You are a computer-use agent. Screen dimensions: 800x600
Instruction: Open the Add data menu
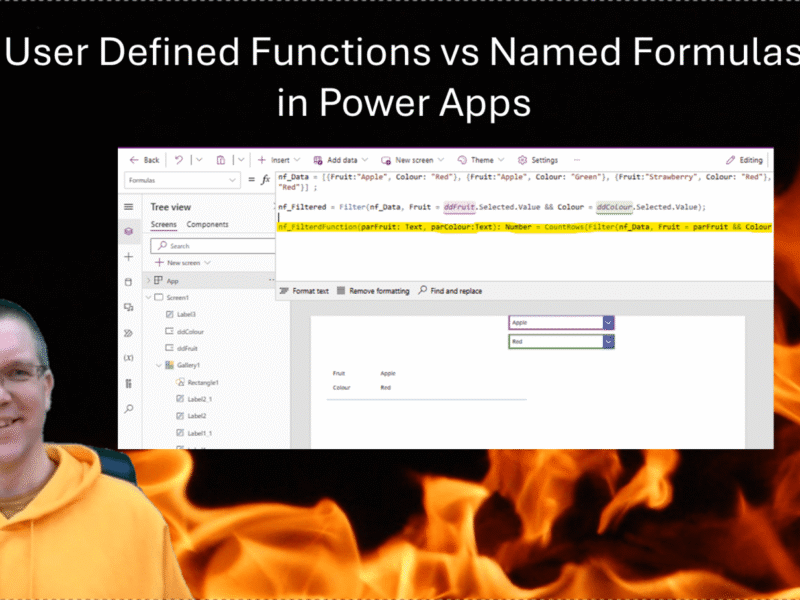(340, 160)
